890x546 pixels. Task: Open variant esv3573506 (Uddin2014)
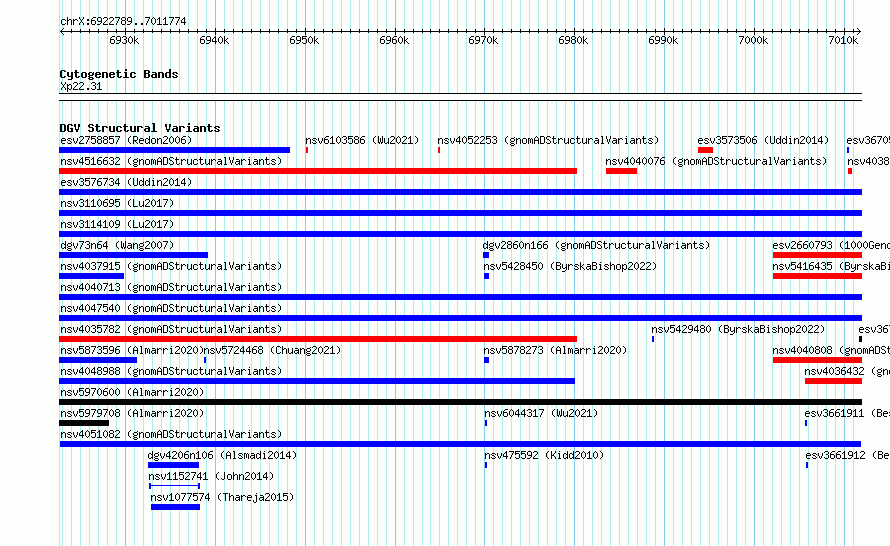[x=763, y=140]
